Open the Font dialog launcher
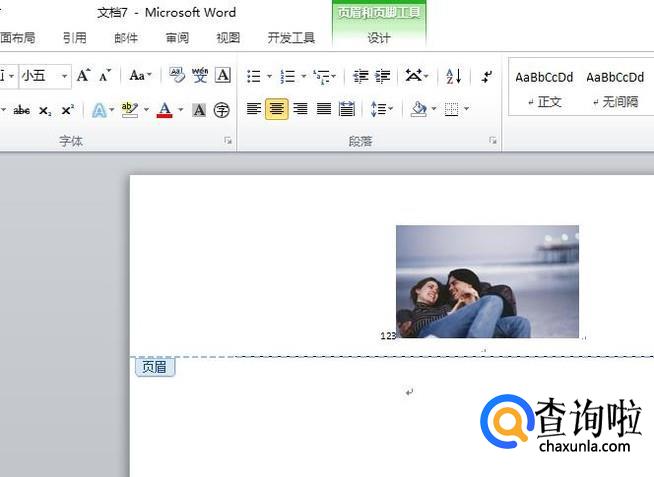 [x=228, y=141]
